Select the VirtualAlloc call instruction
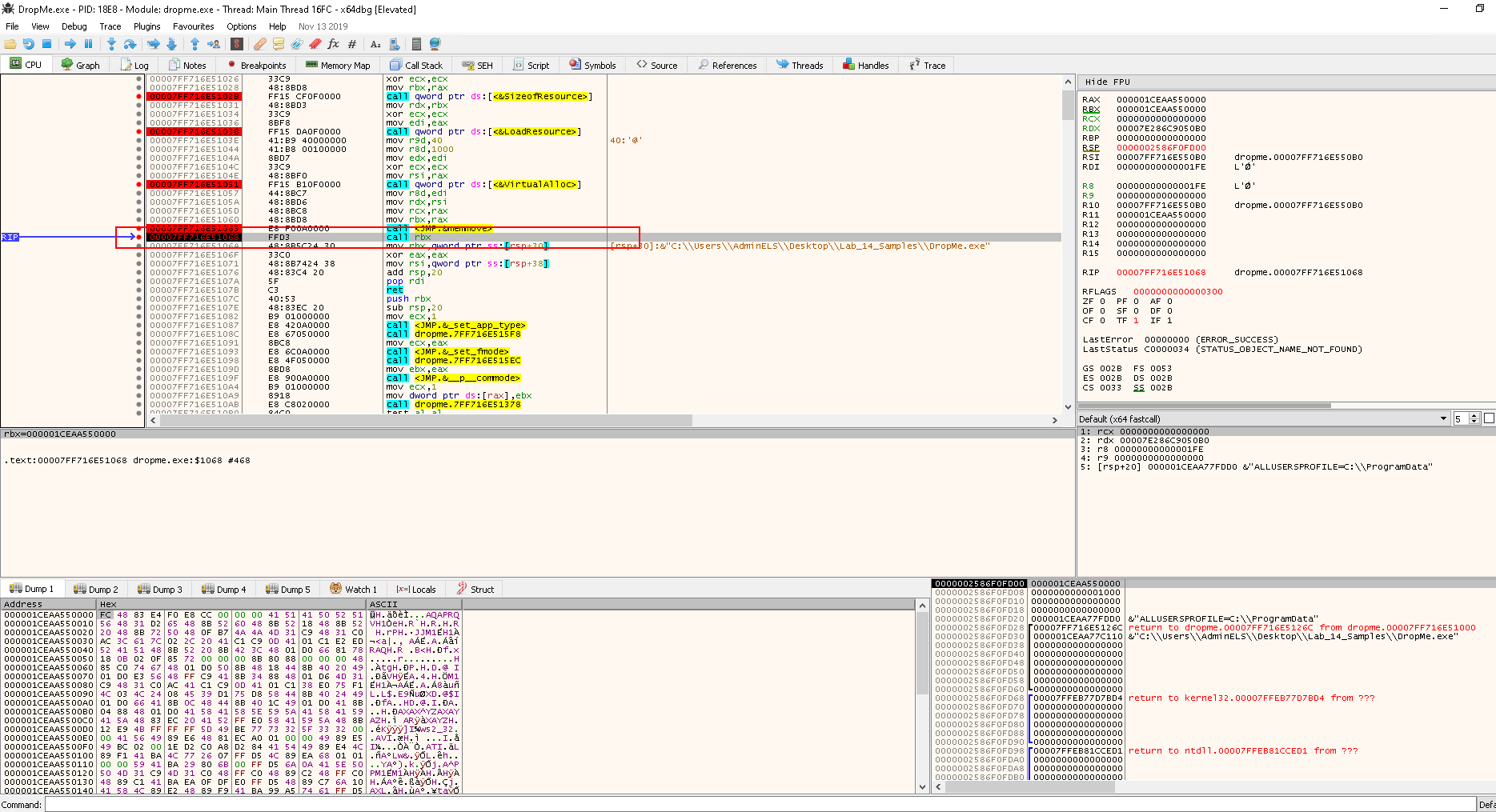Image resolution: width=1496 pixels, height=812 pixels. tap(483, 184)
